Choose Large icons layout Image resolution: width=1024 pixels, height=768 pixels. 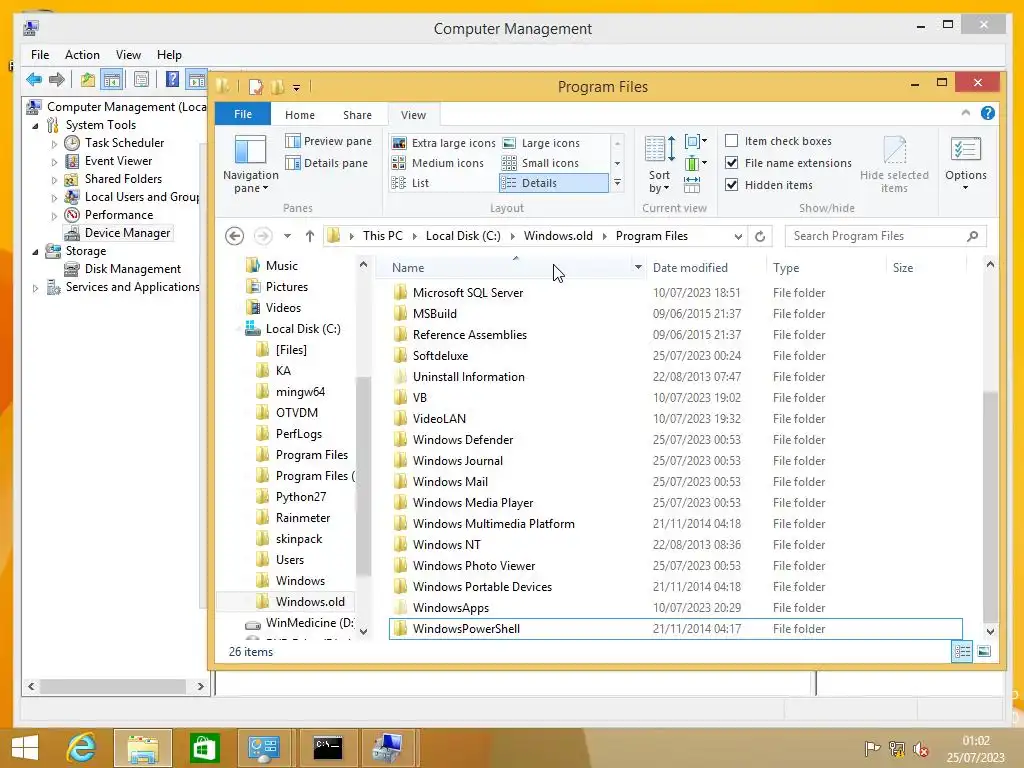click(541, 143)
